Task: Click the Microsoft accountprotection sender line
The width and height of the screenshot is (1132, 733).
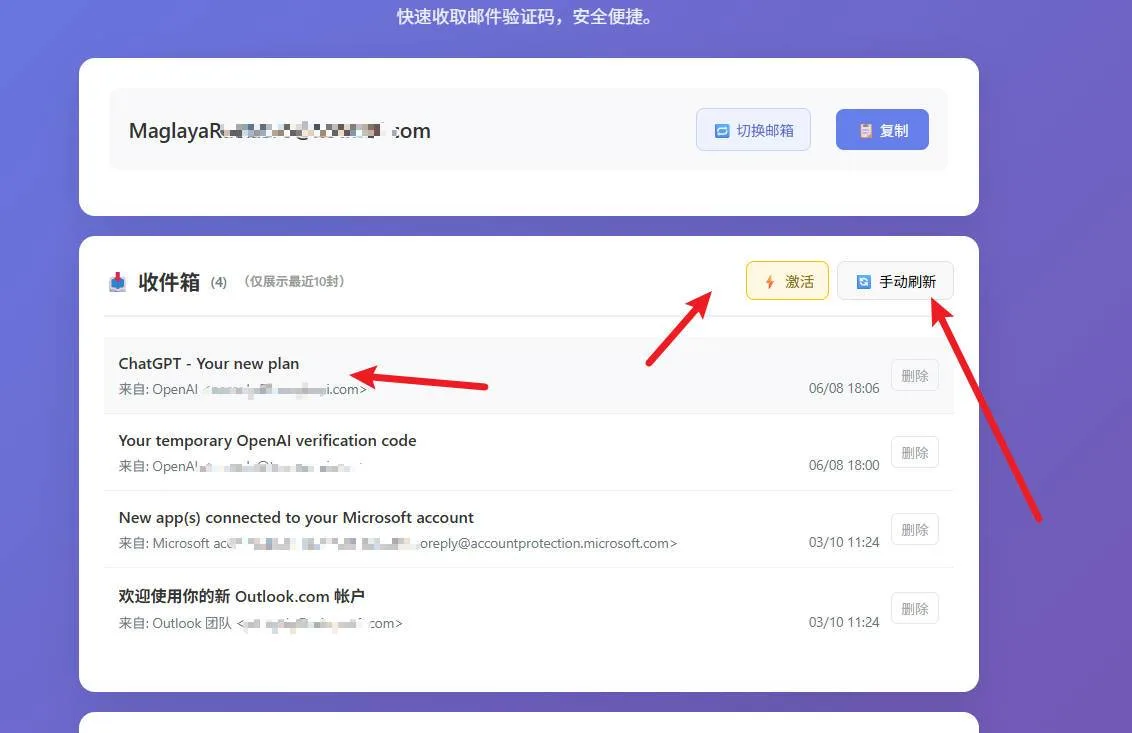Action: (398, 543)
